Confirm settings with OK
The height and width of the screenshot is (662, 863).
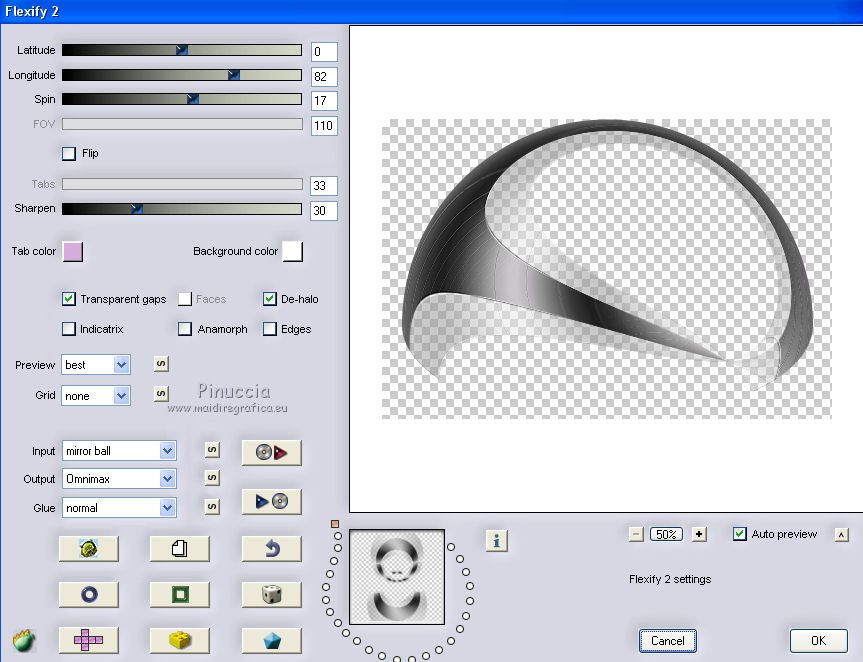[818, 641]
